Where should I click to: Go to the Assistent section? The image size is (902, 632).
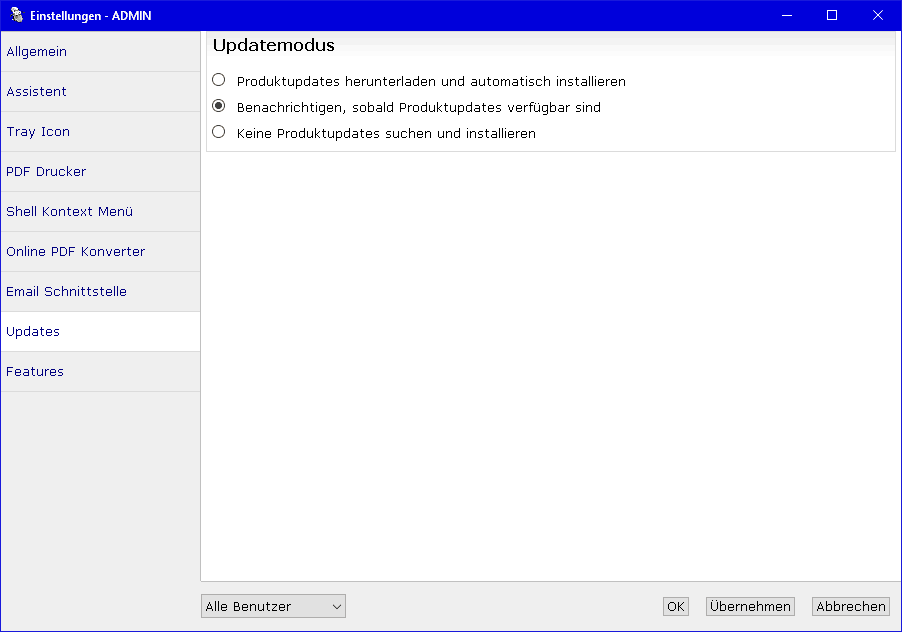100,91
